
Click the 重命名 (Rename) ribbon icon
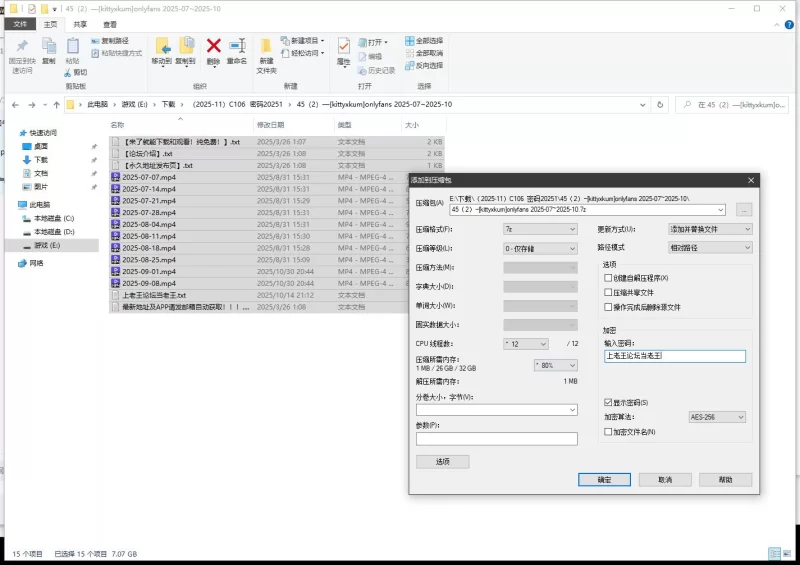(x=237, y=46)
